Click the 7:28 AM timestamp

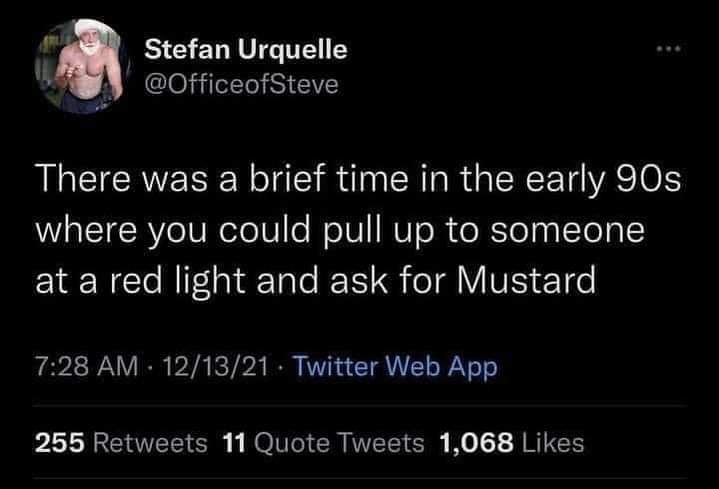click(86, 369)
